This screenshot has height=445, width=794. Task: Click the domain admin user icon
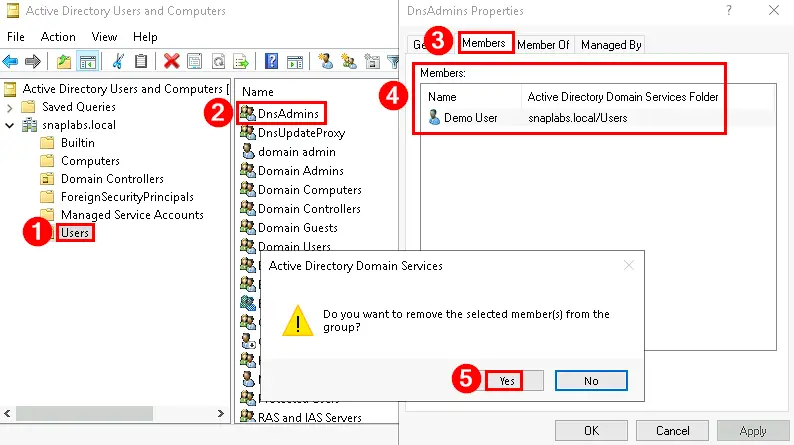pos(248,151)
